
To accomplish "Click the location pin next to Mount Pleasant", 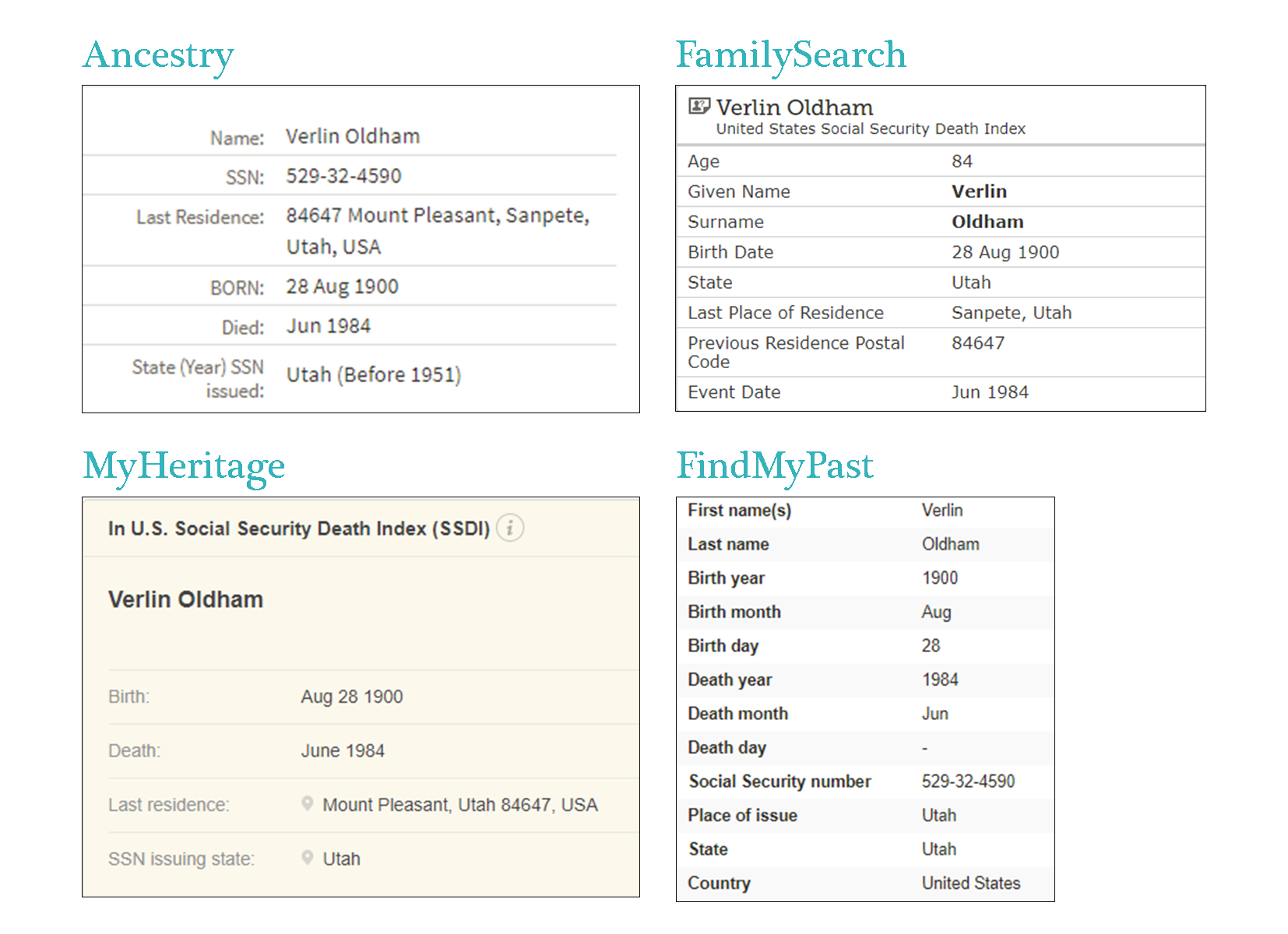I will point(308,803).
